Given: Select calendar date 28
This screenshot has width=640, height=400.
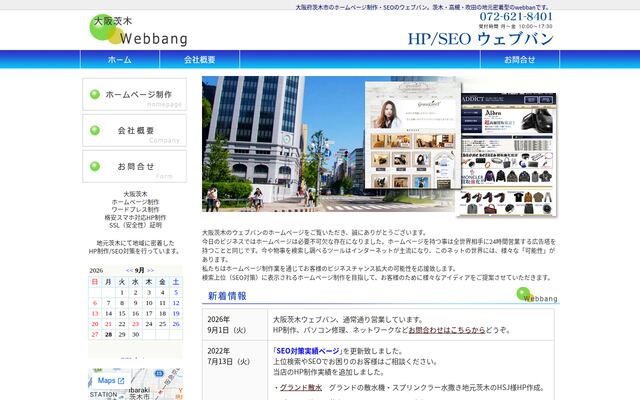Looking at the screenshot, I should click(x=108, y=334).
